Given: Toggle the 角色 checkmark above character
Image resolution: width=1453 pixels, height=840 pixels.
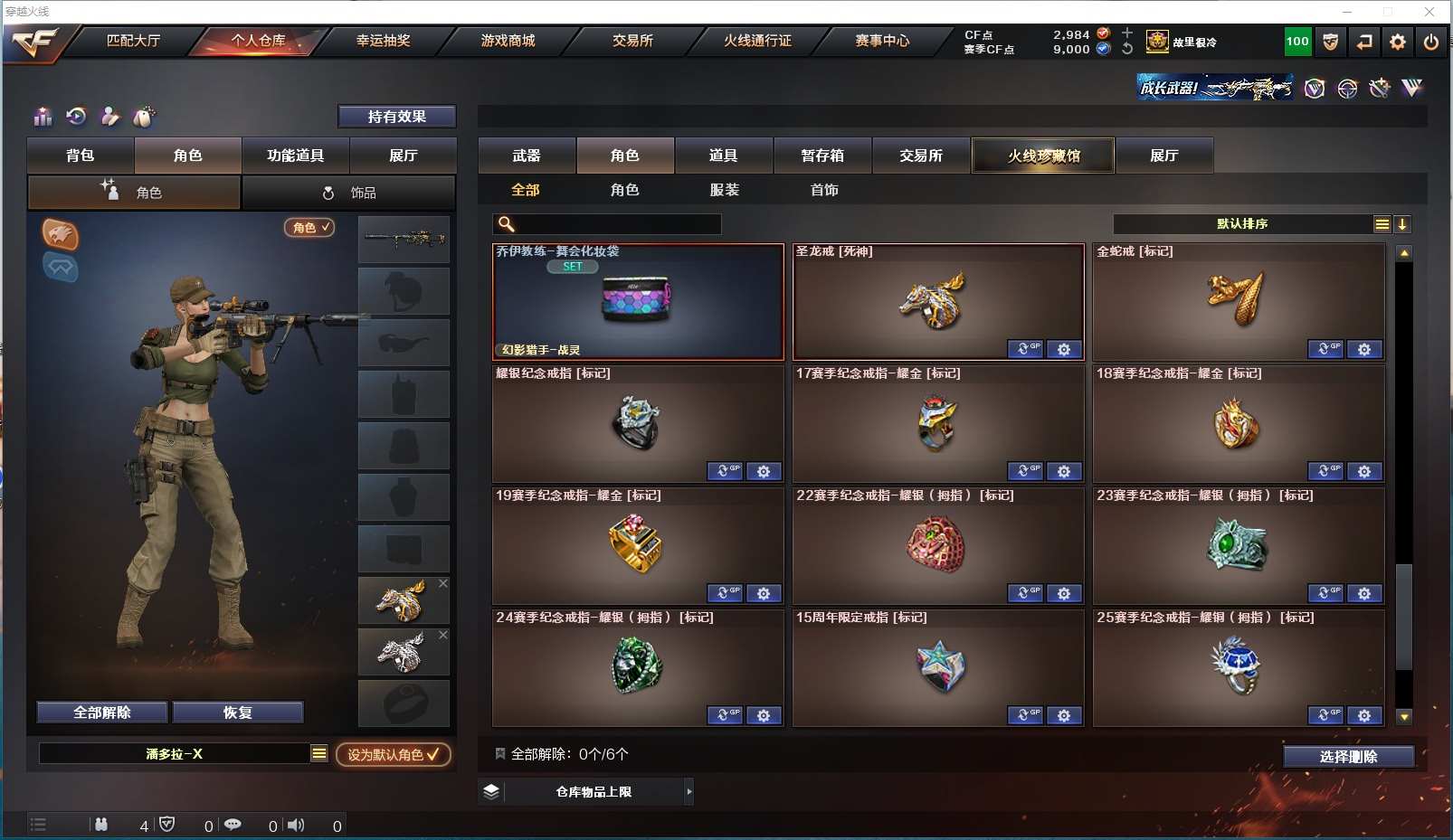Looking at the screenshot, I should click(309, 228).
